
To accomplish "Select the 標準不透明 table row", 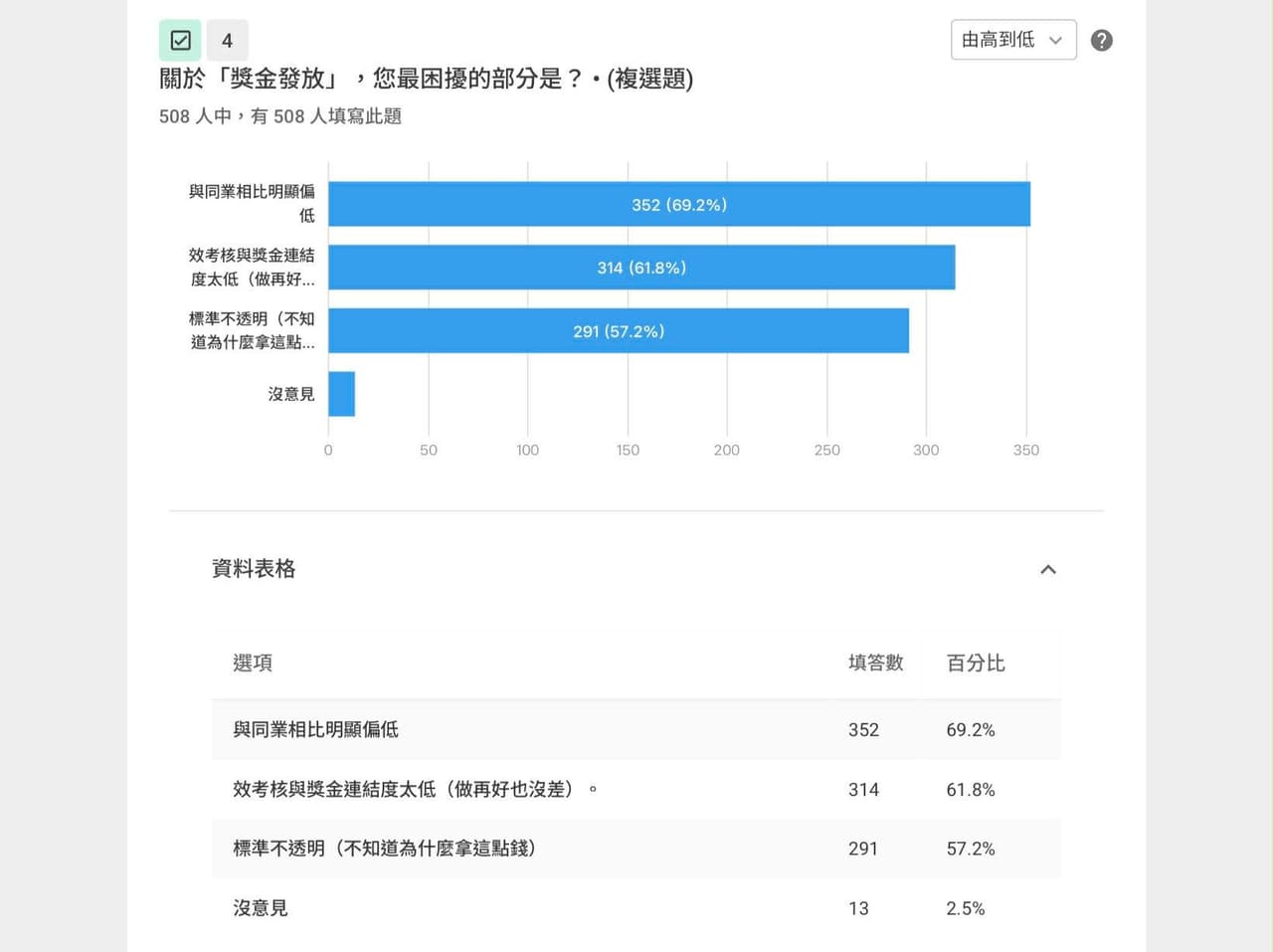I will tap(636, 849).
